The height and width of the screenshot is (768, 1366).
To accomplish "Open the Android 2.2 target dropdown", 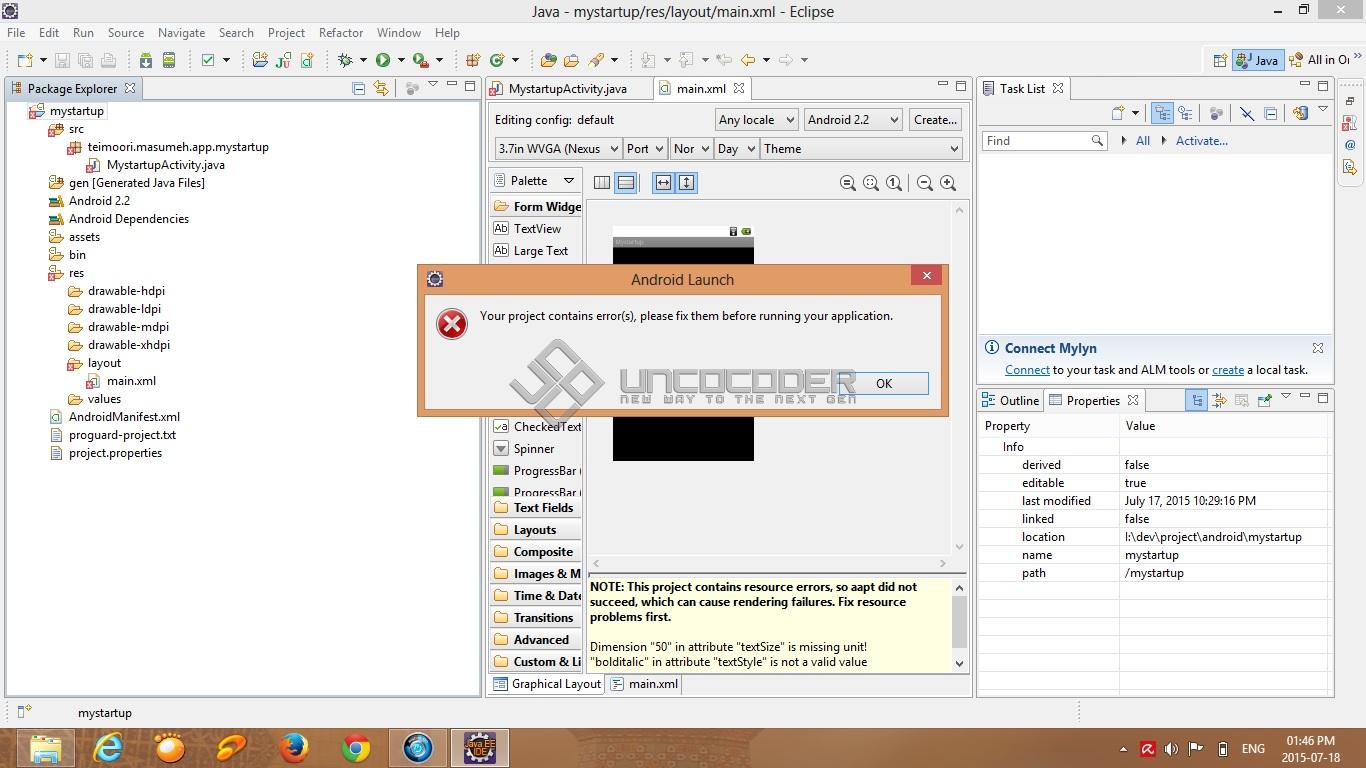I will tap(853, 120).
